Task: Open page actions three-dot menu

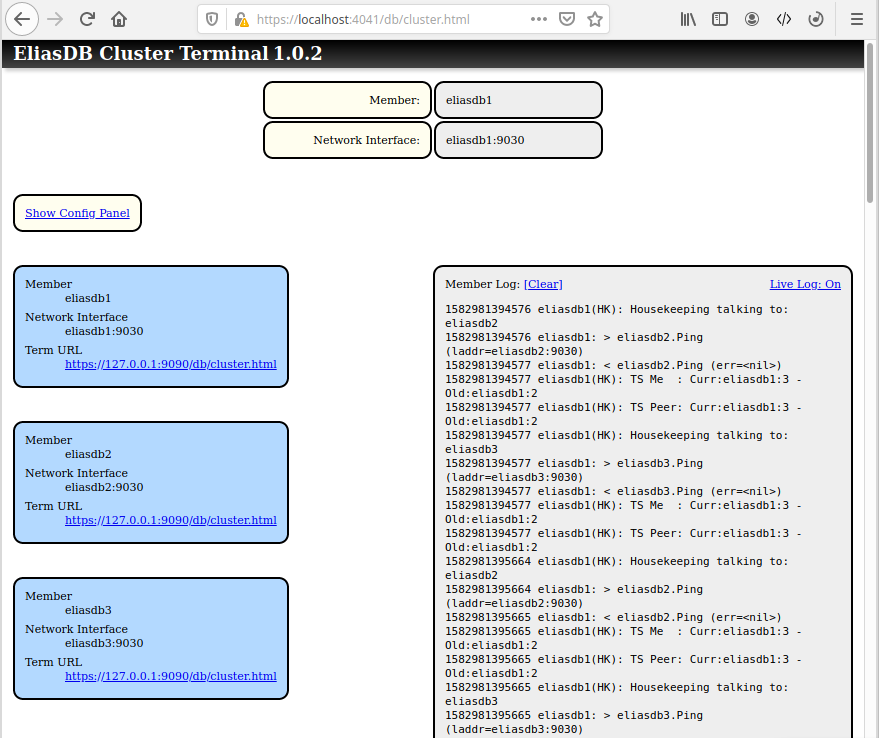Action: click(539, 19)
